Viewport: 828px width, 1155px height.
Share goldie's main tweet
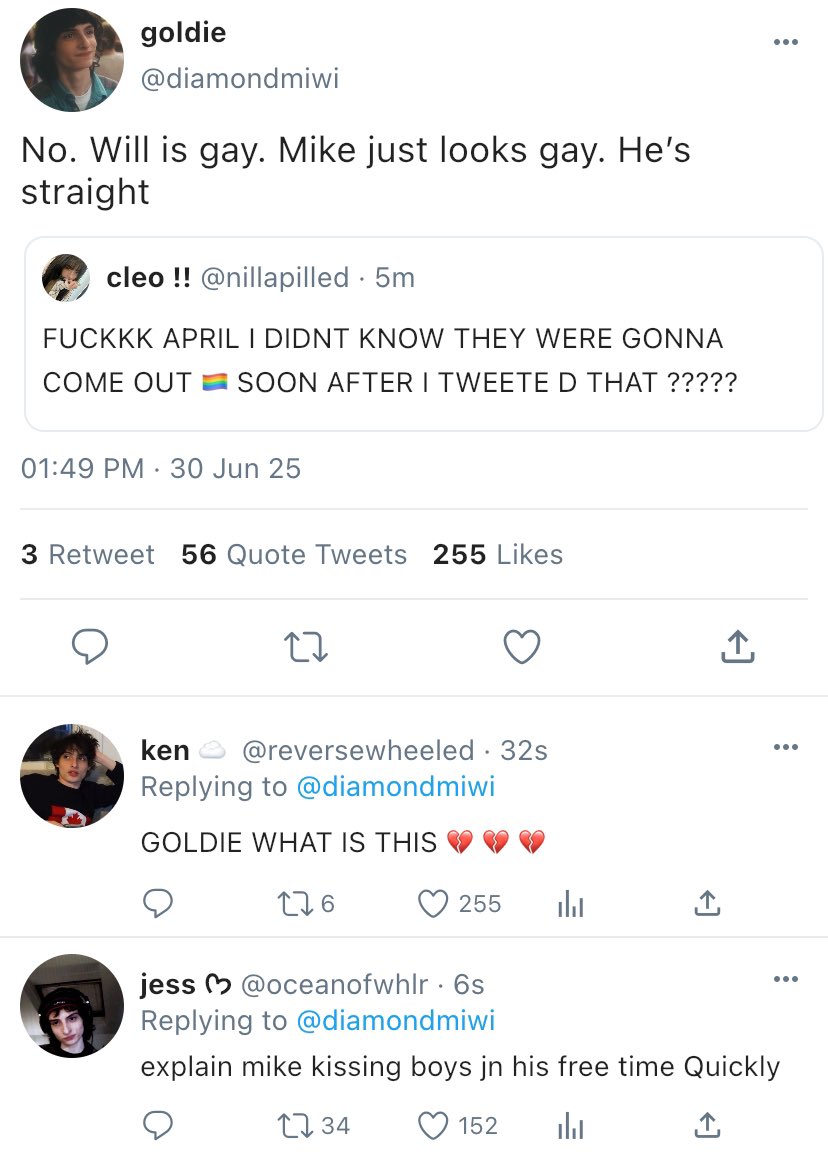coord(737,648)
